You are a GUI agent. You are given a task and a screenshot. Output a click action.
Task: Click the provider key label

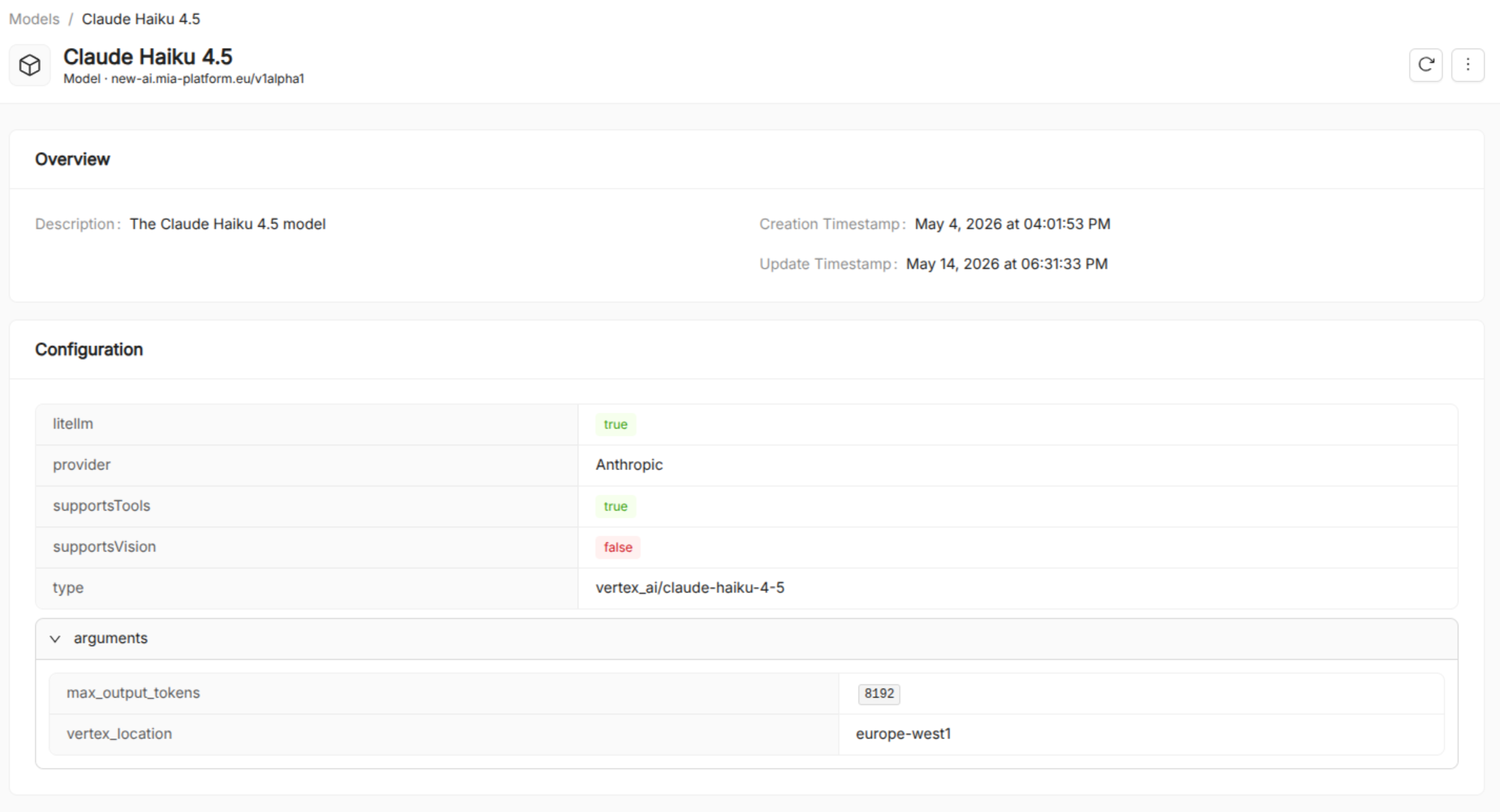coord(82,465)
